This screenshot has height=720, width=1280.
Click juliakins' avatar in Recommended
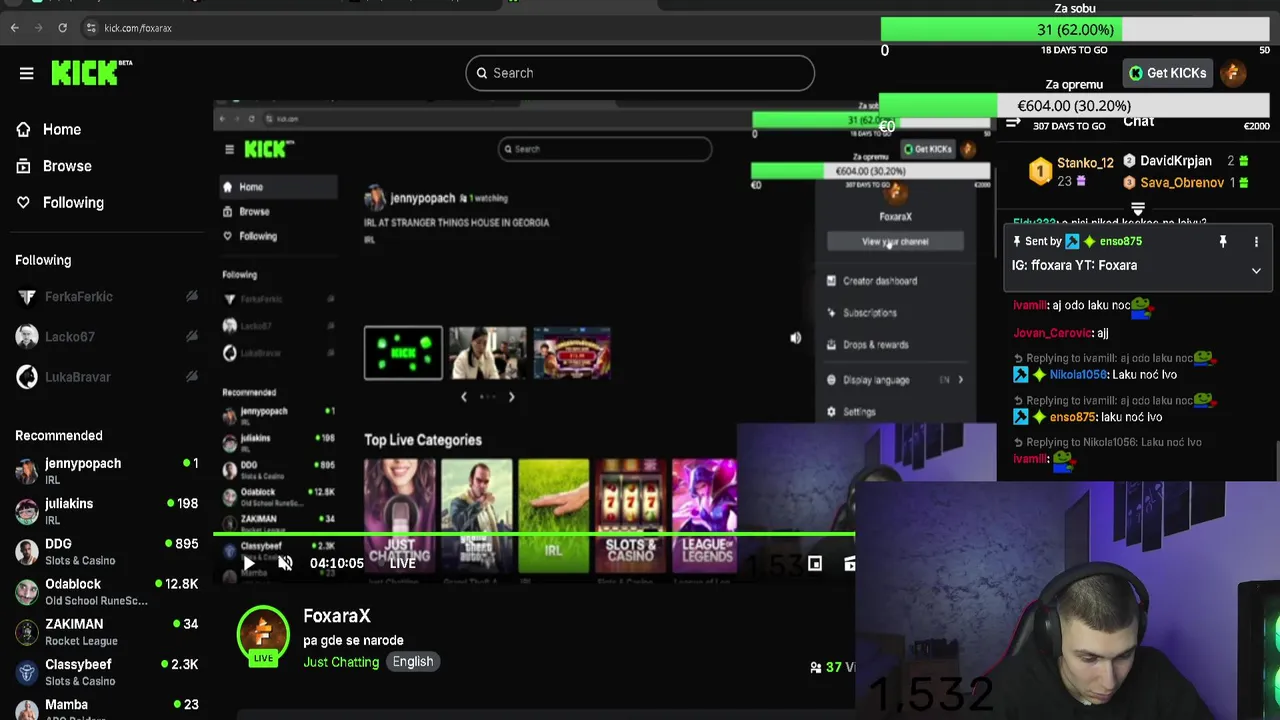pos(27,511)
